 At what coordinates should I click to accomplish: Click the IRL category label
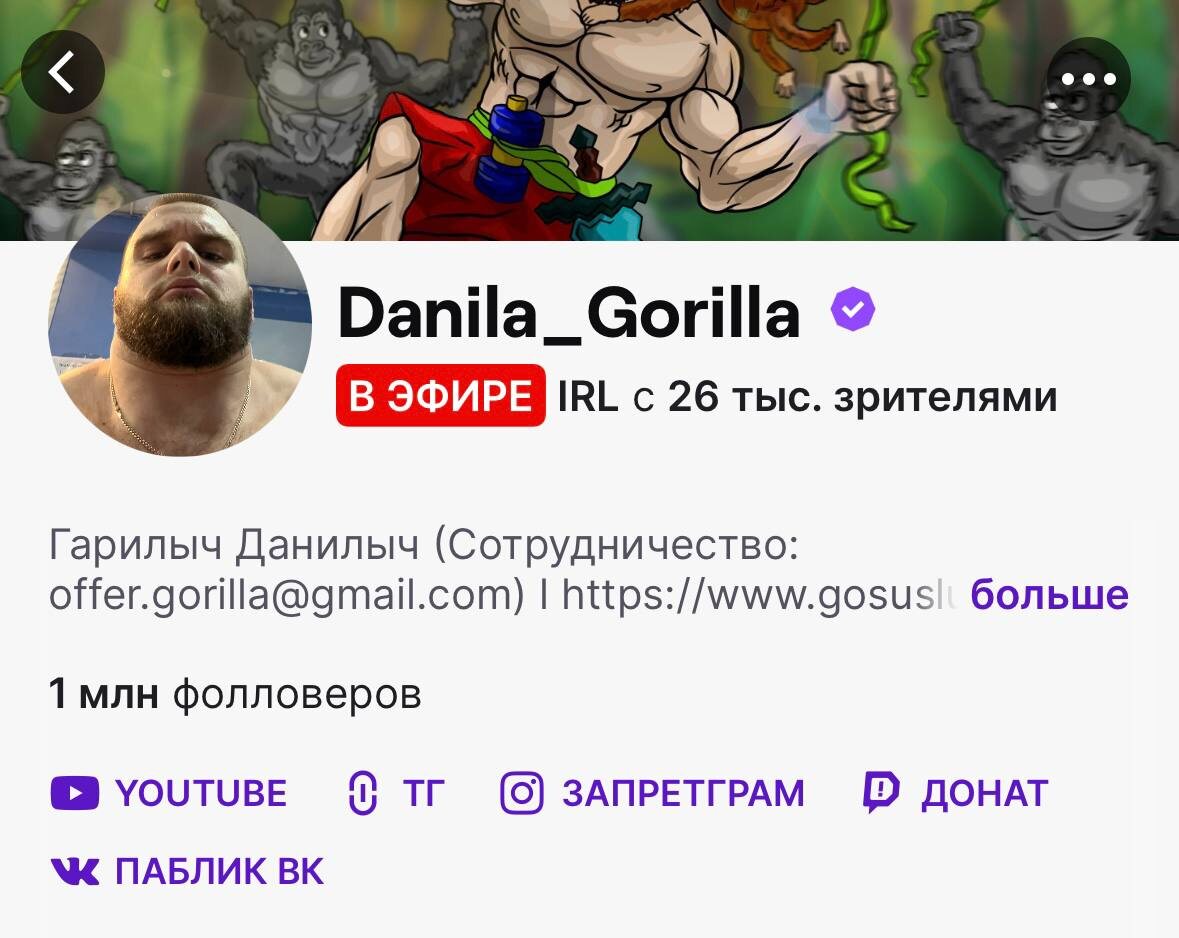coord(587,396)
